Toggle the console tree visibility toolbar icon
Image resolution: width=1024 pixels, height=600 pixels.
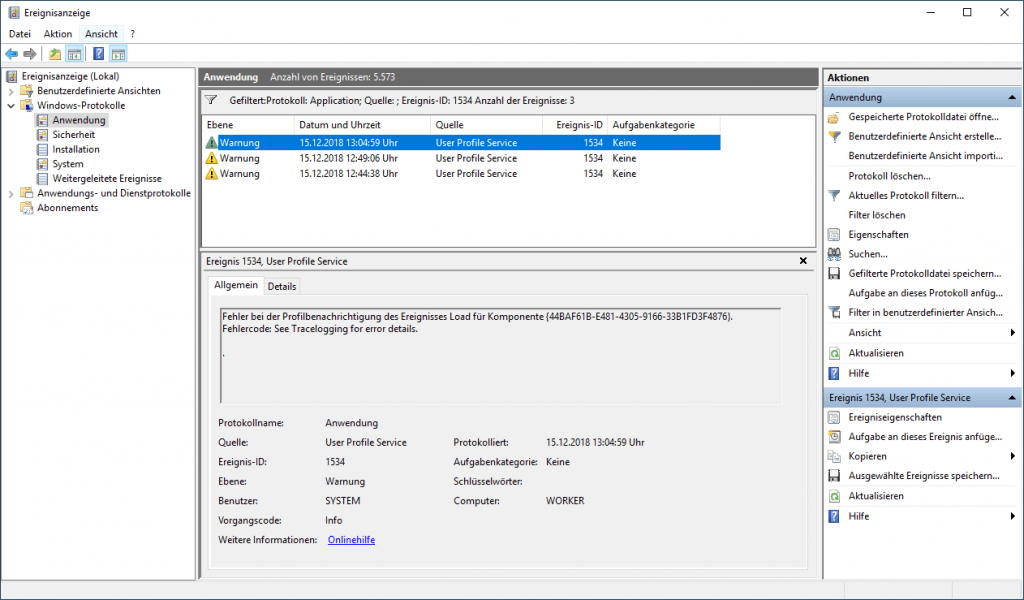(x=74, y=53)
